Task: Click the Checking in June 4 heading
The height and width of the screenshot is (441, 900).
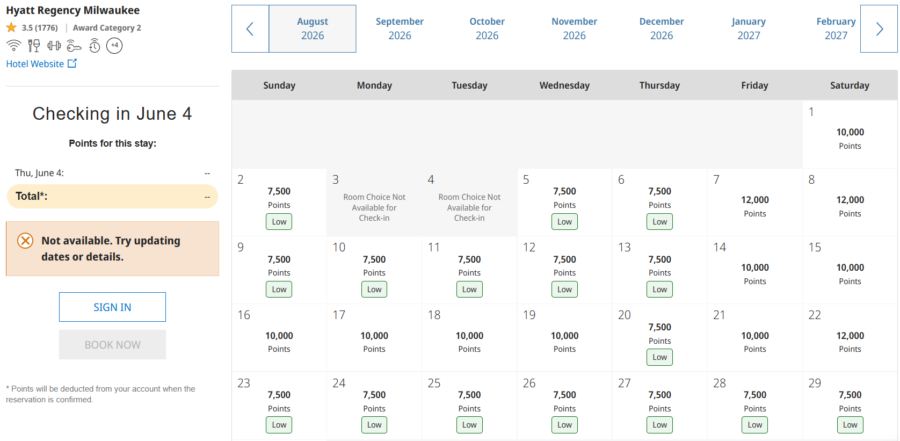Action: coord(112,114)
